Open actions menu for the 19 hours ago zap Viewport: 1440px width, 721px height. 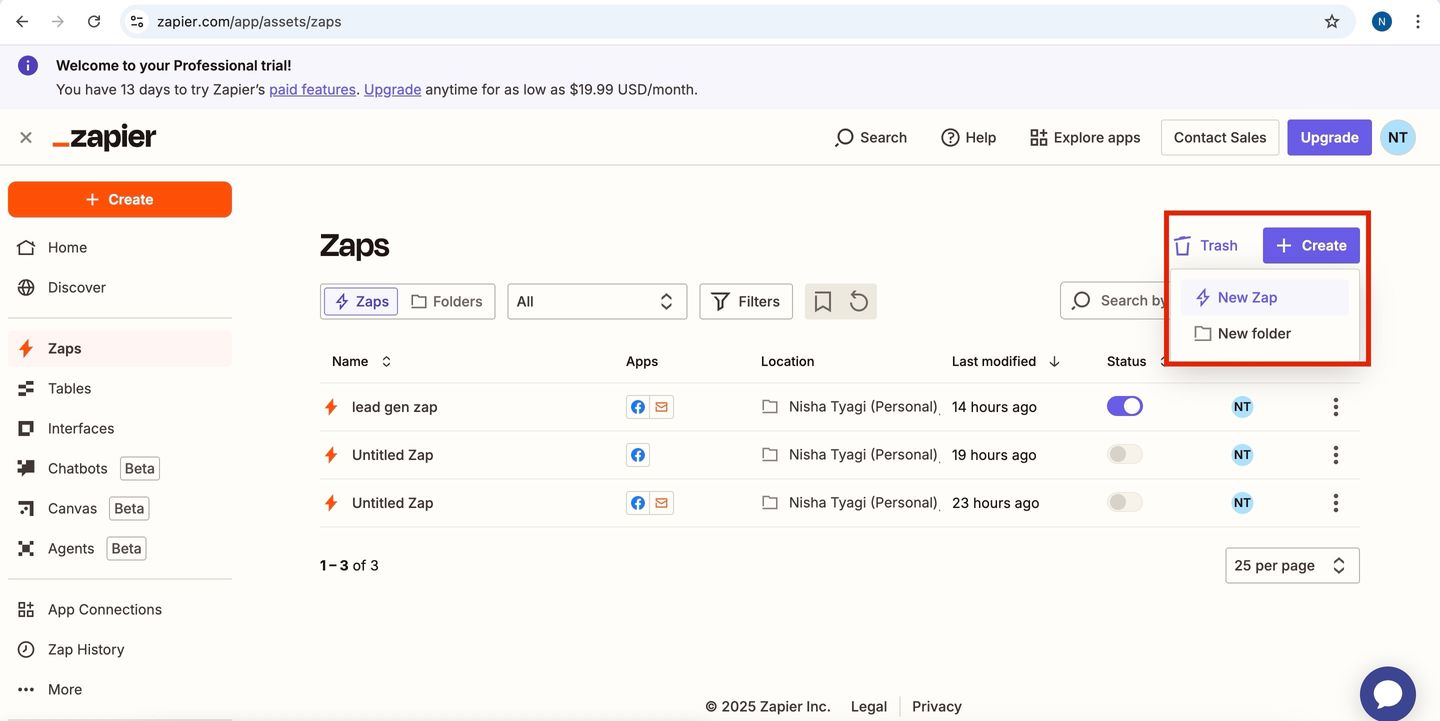point(1335,455)
